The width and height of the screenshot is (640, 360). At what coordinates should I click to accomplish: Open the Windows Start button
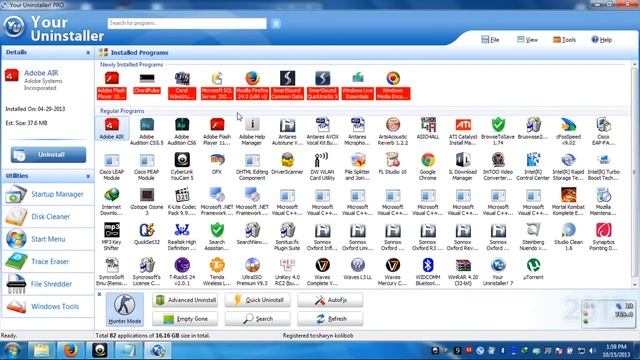pos(12,350)
